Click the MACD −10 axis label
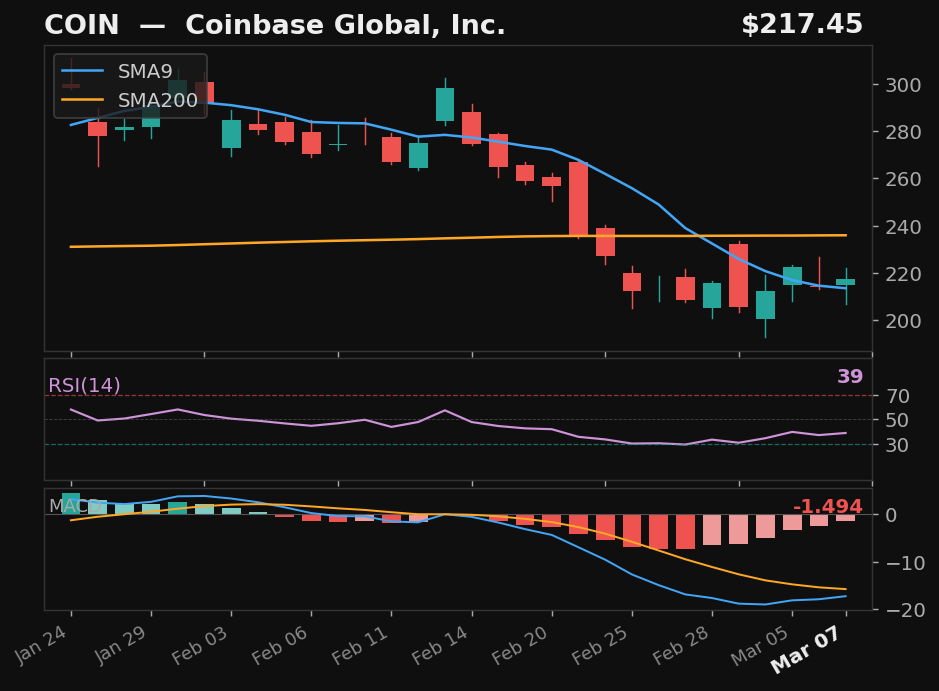This screenshot has height=691, width=939. (x=905, y=563)
